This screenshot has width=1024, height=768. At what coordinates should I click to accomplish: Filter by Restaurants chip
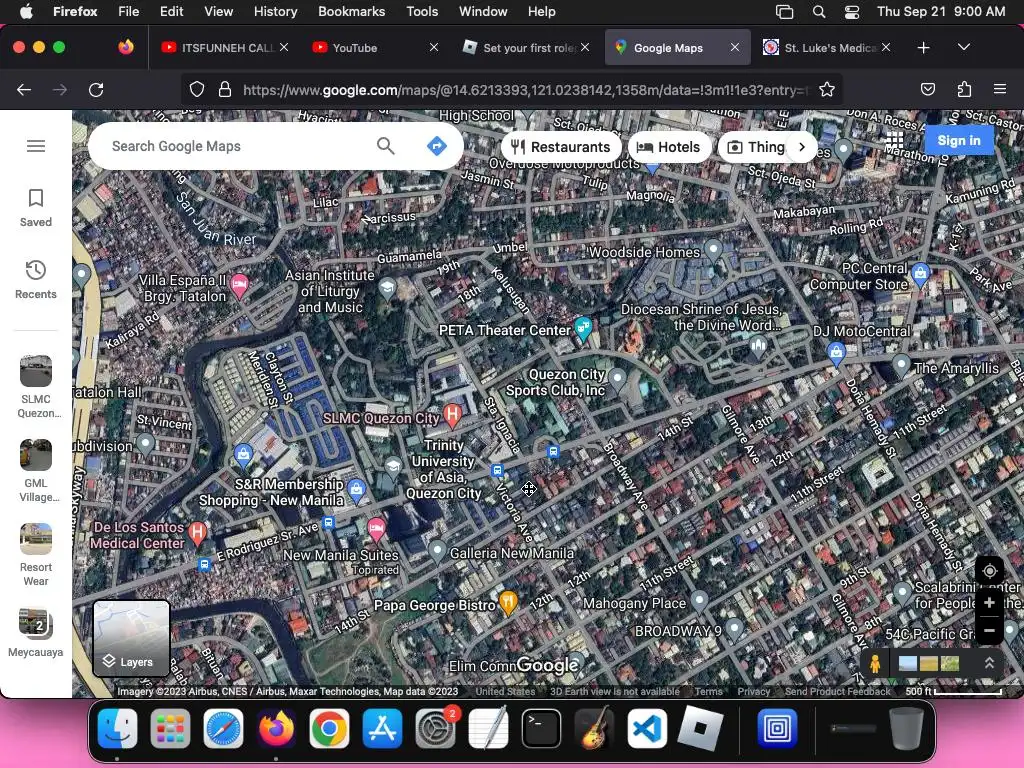pos(561,147)
